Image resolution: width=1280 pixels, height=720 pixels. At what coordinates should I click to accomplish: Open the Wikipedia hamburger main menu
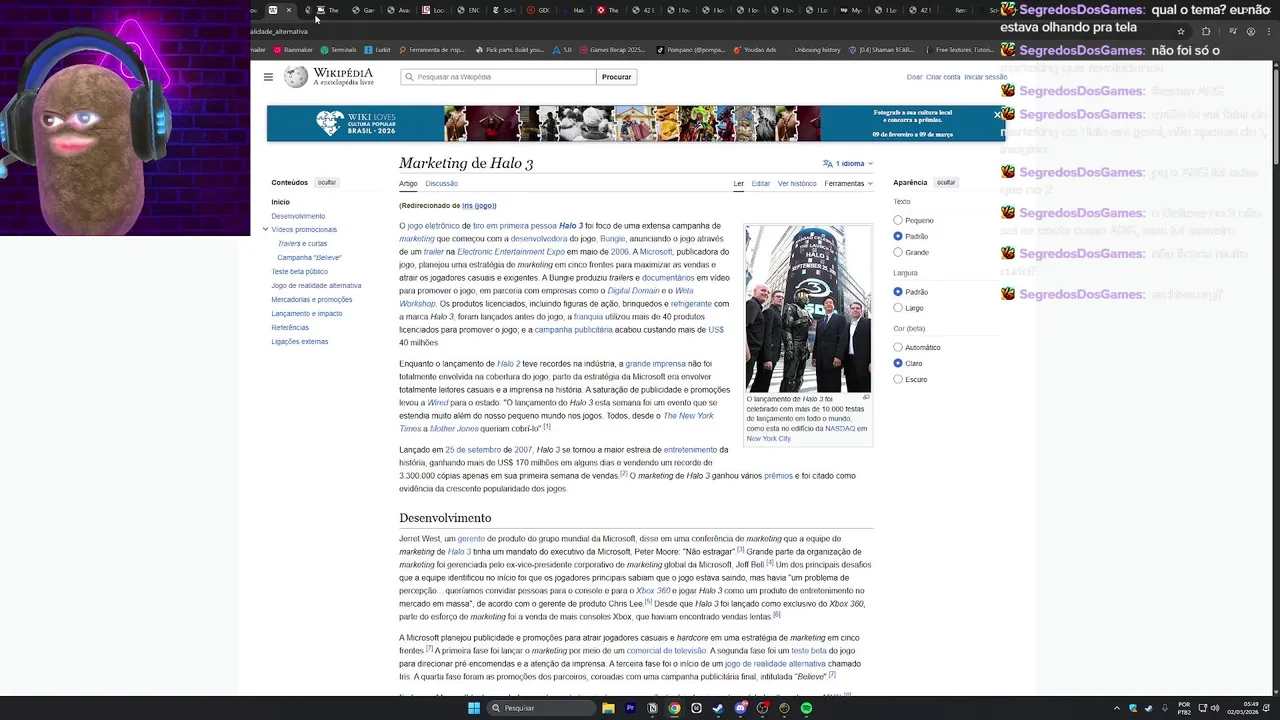pyautogui.click(x=268, y=77)
